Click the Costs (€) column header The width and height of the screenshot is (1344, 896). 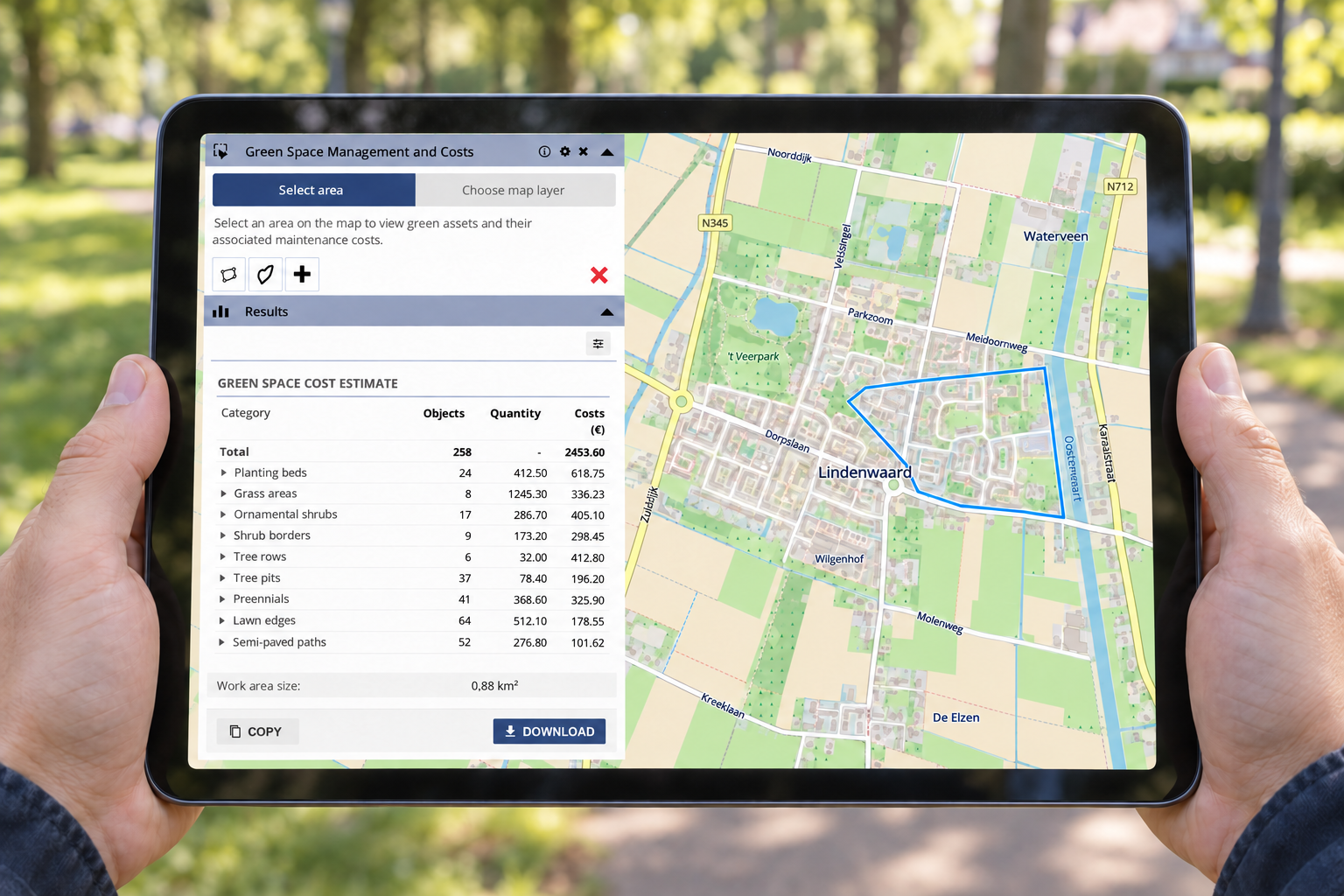click(x=590, y=421)
